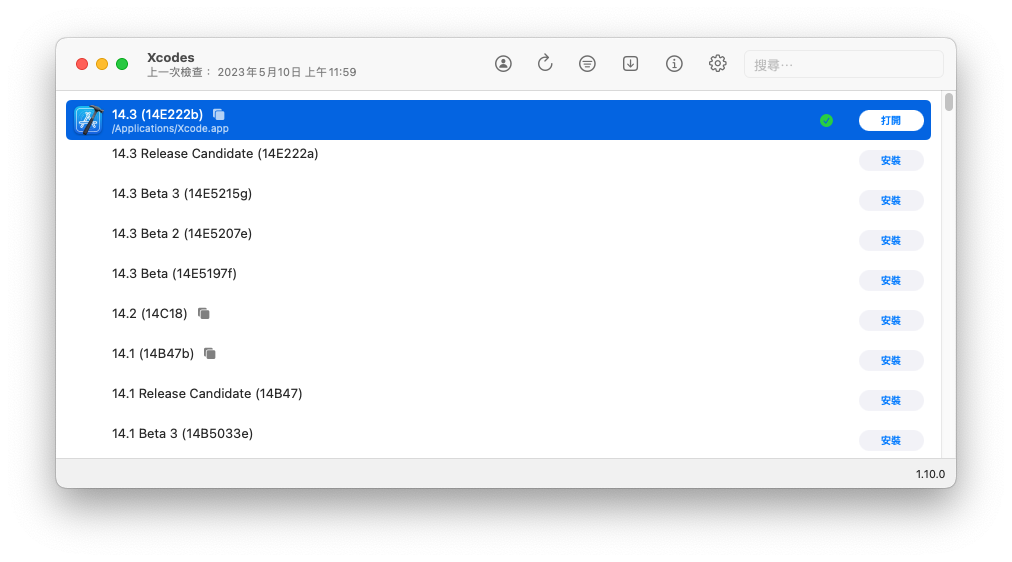Select row 14.3 Release Candidate (14E222a)
Screen dimensions: 1012x562
(x=498, y=160)
